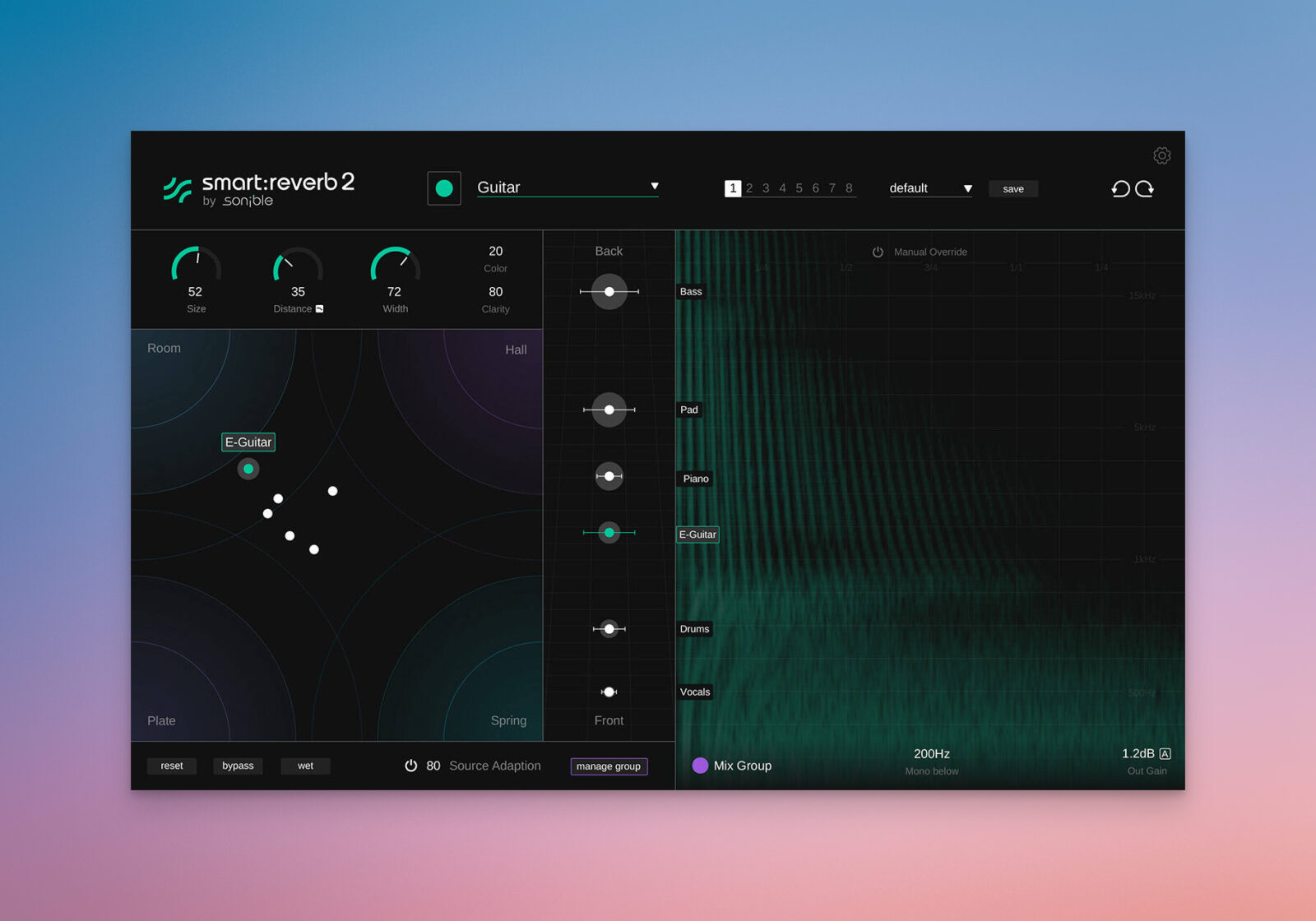Toggle the Manual Override power button
This screenshot has width=1316, height=921.
[878, 252]
